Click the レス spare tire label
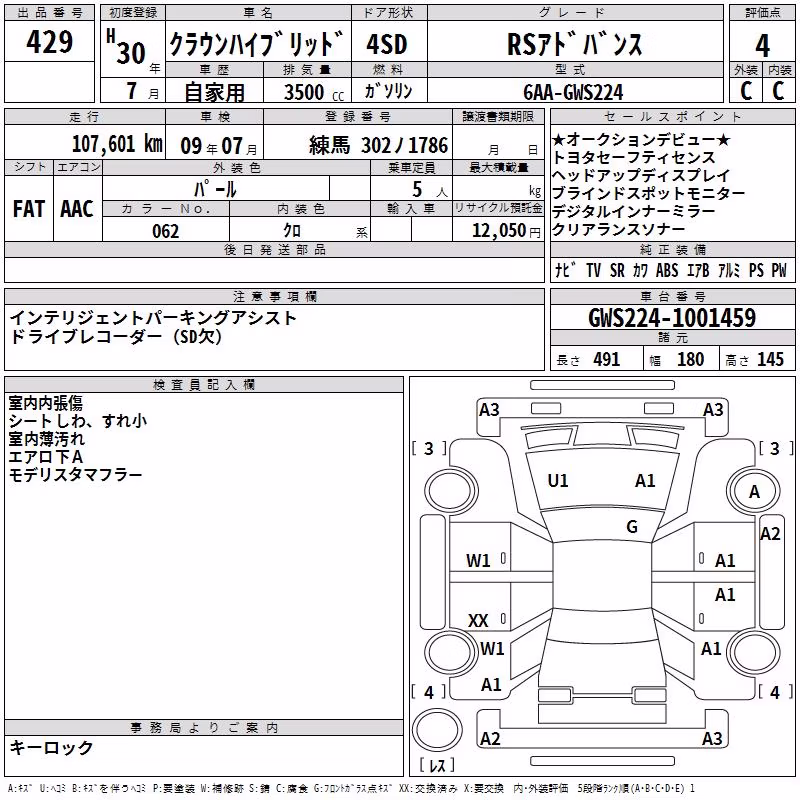The height and width of the screenshot is (800, 800). coord(437,765)
